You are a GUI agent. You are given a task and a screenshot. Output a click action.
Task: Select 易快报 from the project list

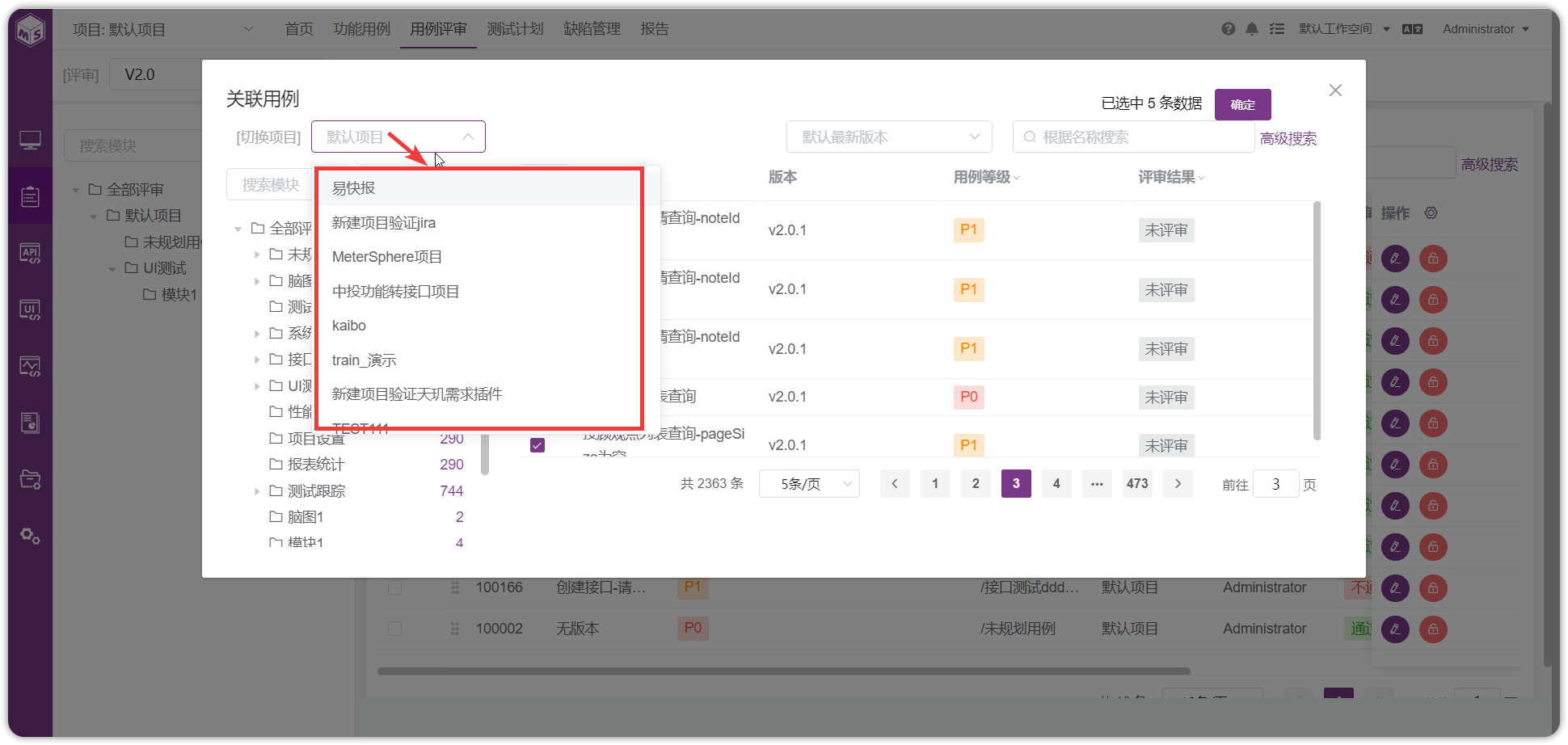click(x=488, y=188)
